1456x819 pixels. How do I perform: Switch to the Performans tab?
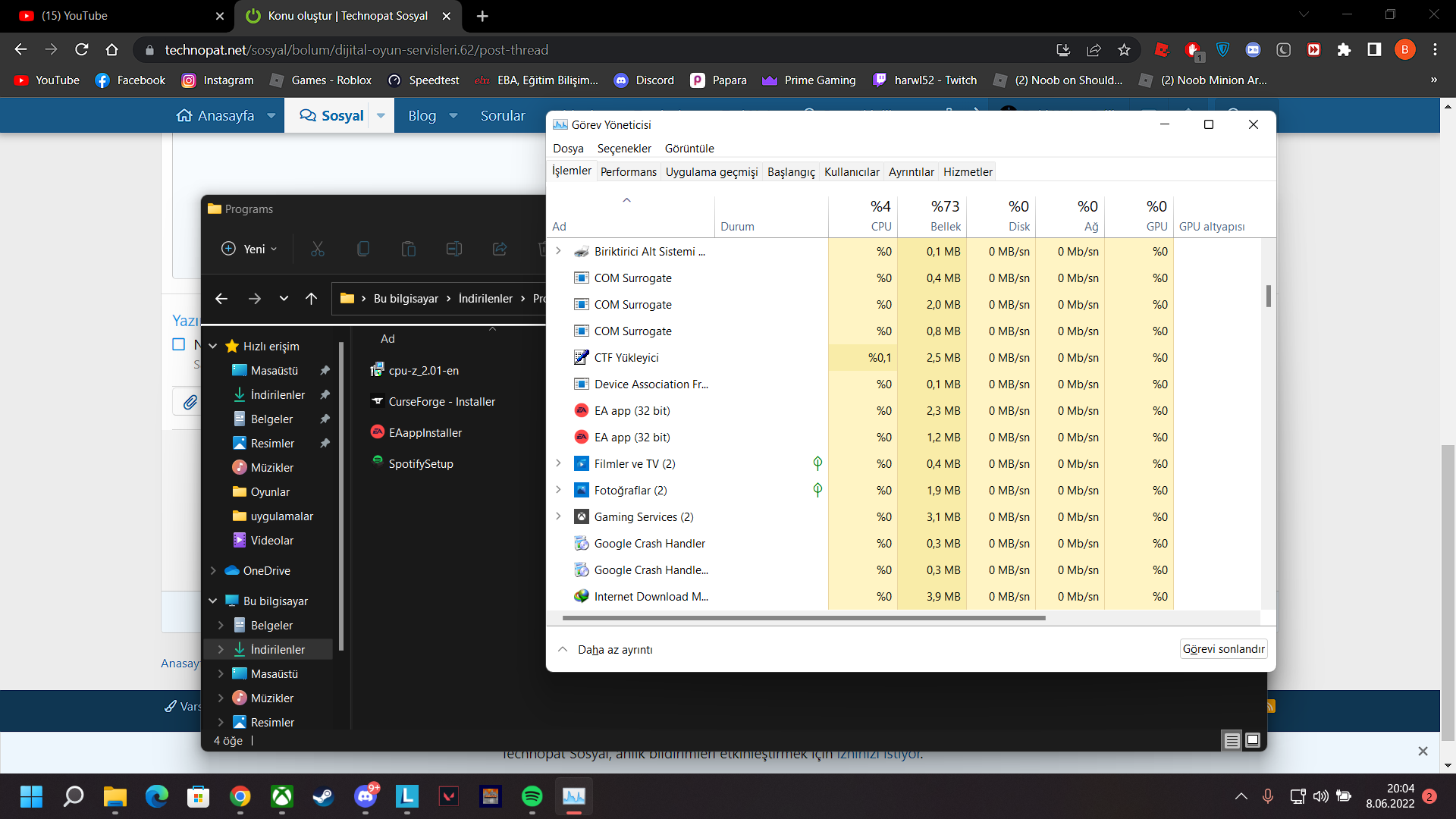pyautogui.click(x=628, y=172)
